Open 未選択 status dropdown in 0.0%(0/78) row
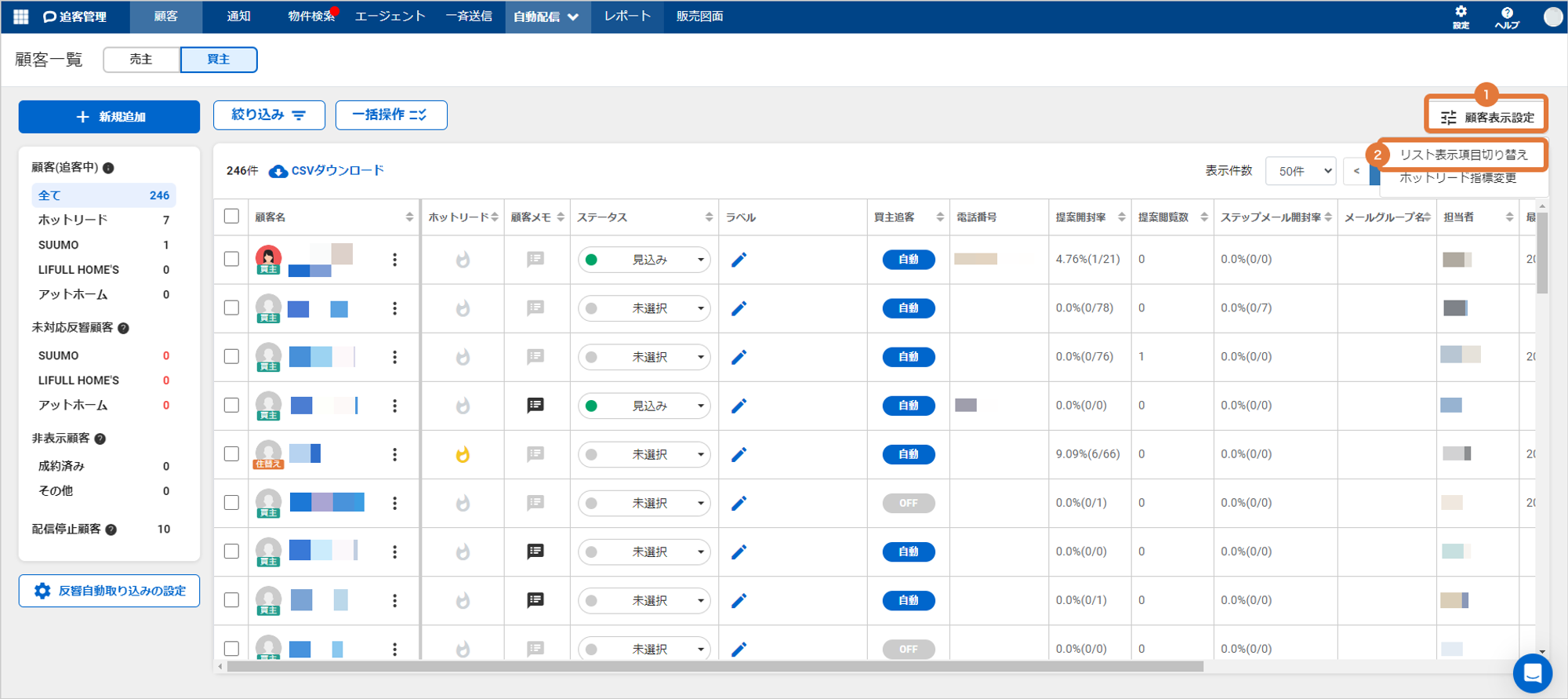Viewport: 1568px width, 699px height. [644, 308]
